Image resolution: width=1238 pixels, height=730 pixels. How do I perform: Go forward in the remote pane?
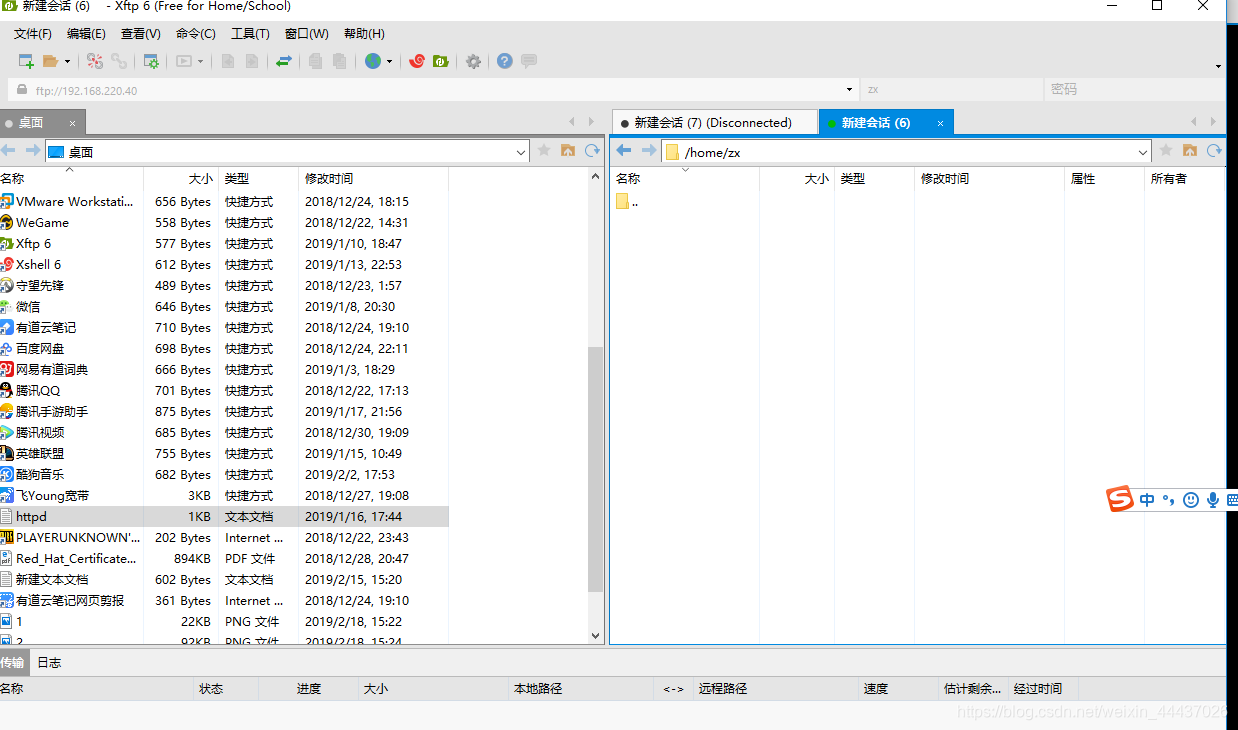tap(648, 151)
